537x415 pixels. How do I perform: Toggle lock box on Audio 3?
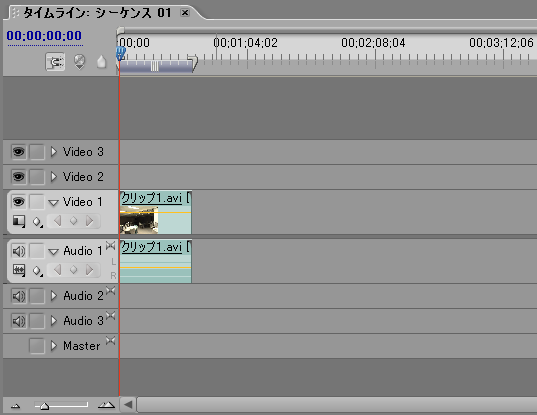(x=37, y=321)
